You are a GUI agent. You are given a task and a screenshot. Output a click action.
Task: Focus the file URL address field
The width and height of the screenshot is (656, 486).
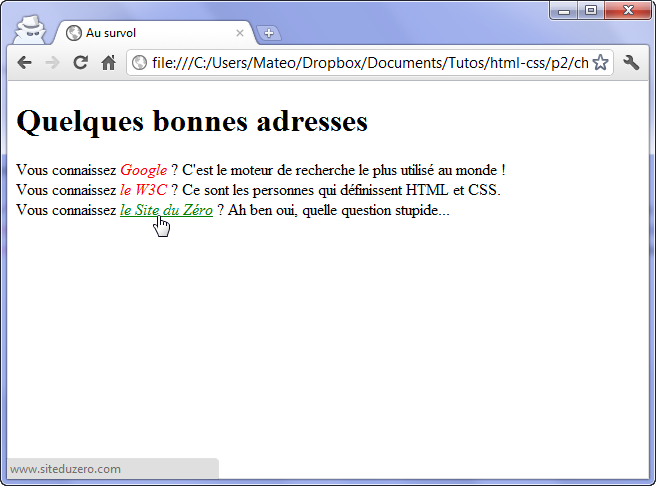(x=370, y=63)
